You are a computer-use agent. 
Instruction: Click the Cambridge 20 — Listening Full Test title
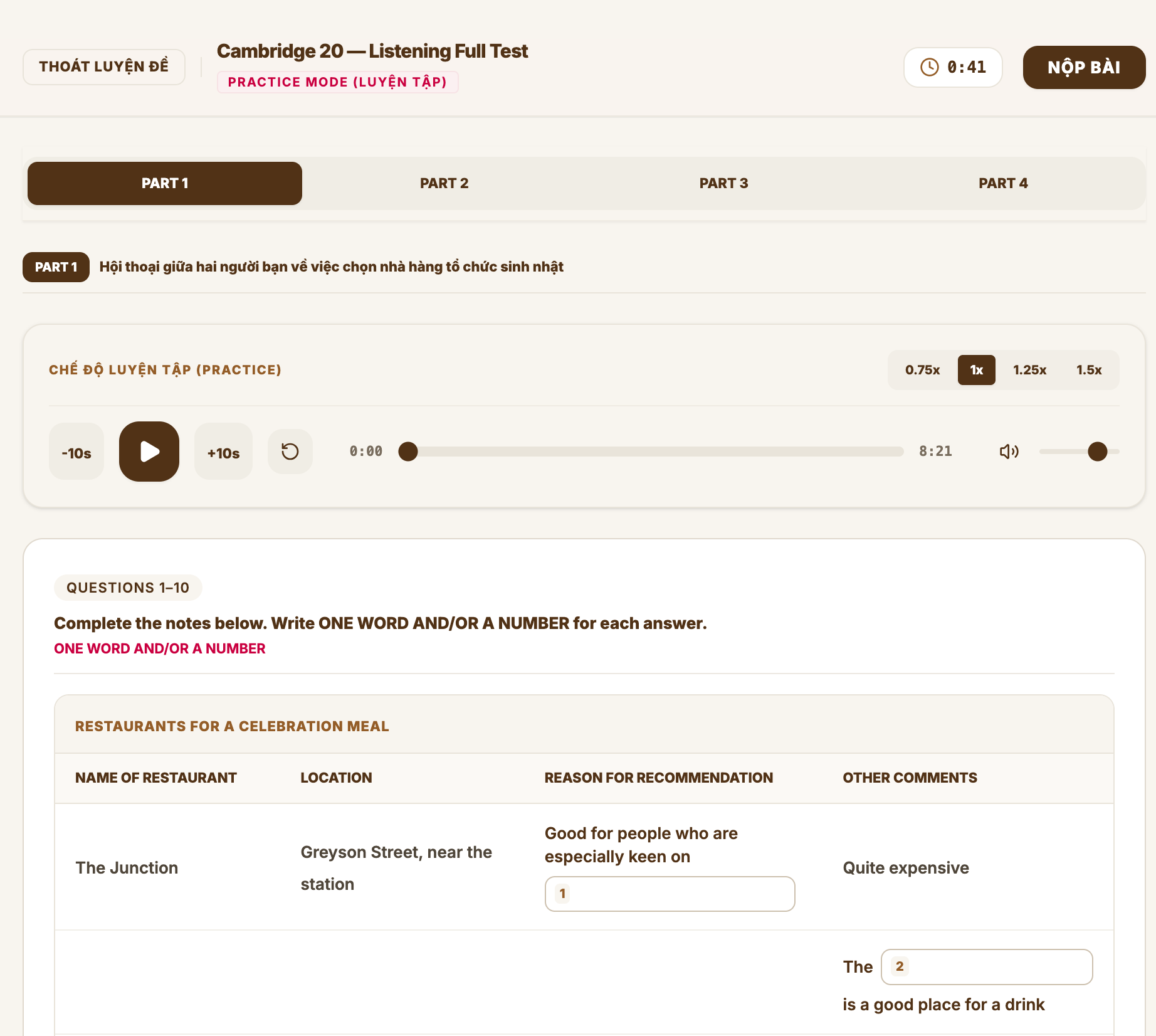tap(372, 51)
